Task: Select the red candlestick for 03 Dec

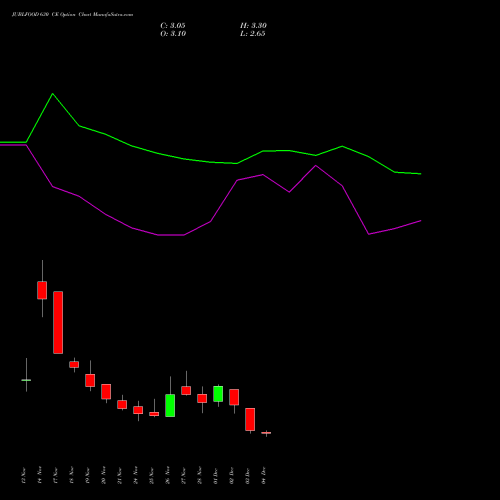Action: (x=250, y=419)
